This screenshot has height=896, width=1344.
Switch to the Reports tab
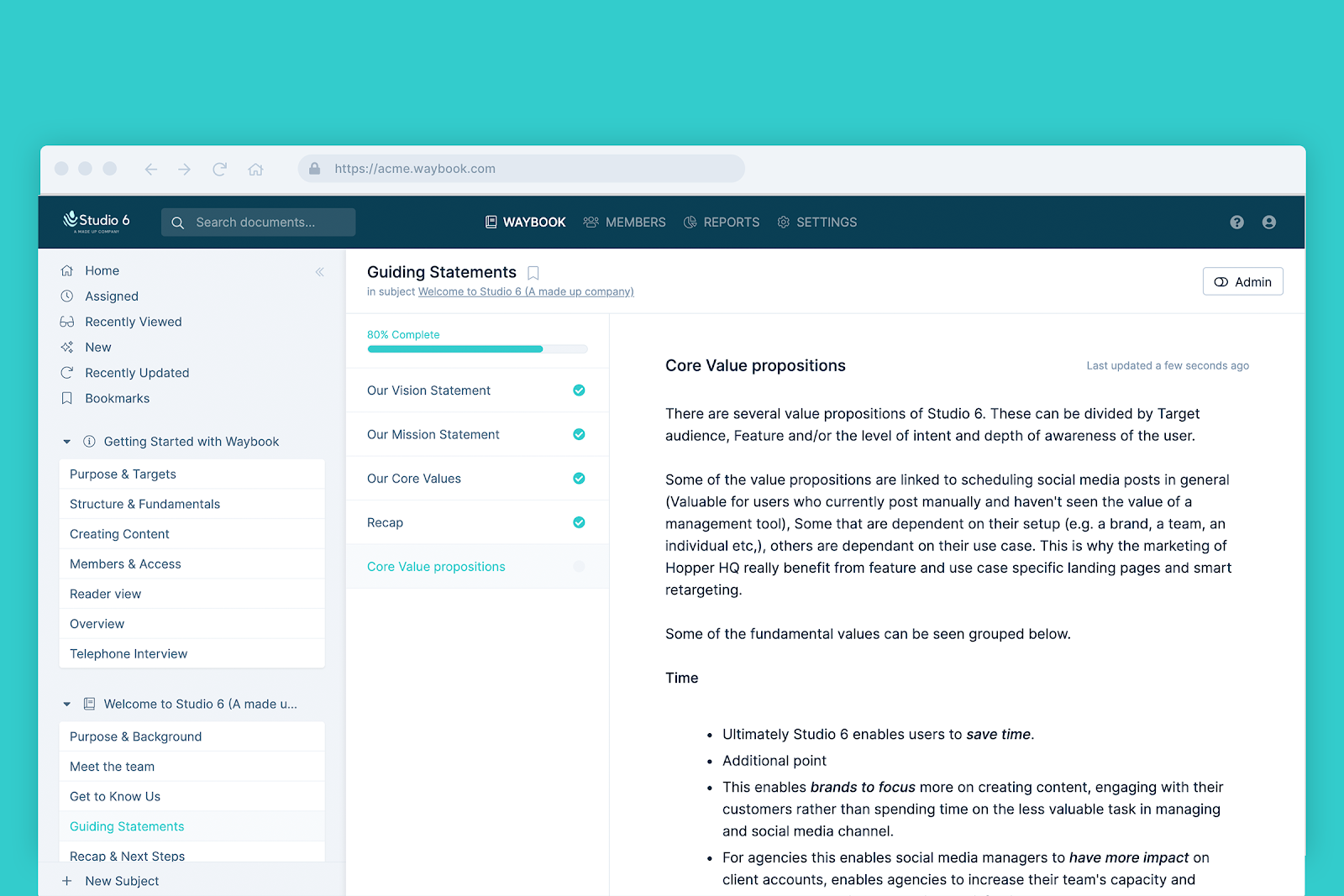(722, 223)
